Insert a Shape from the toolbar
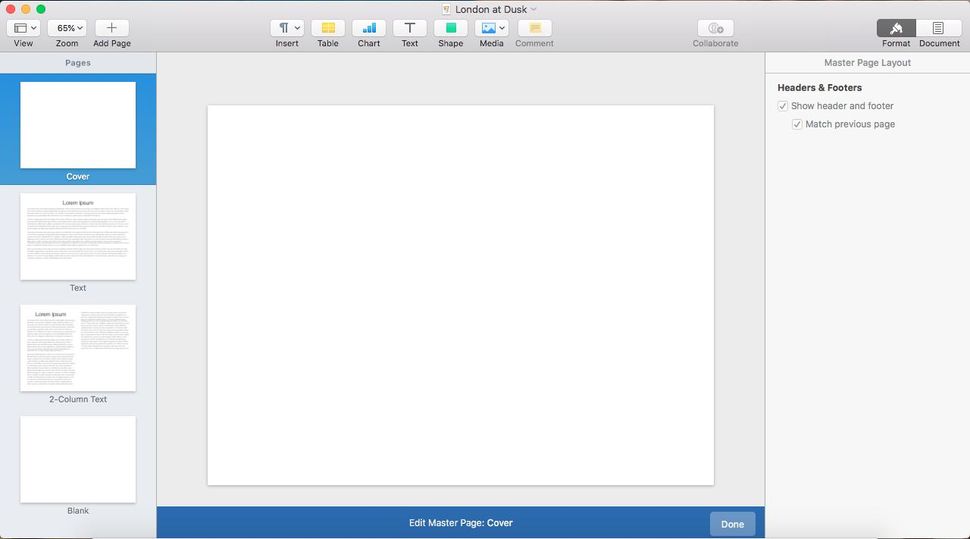 450,28
